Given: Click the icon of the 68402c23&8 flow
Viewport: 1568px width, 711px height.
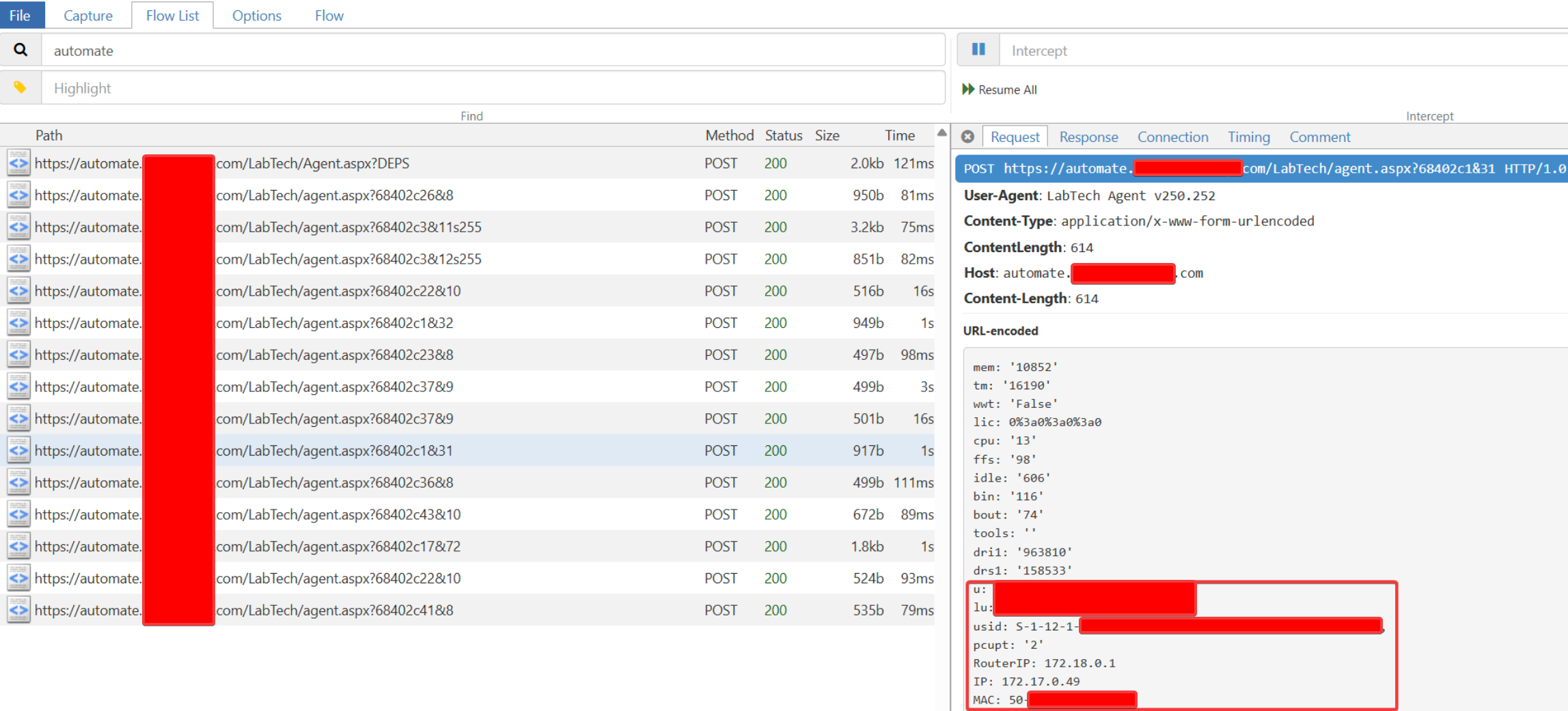Looking at the screenshot, I should [18, 355].
